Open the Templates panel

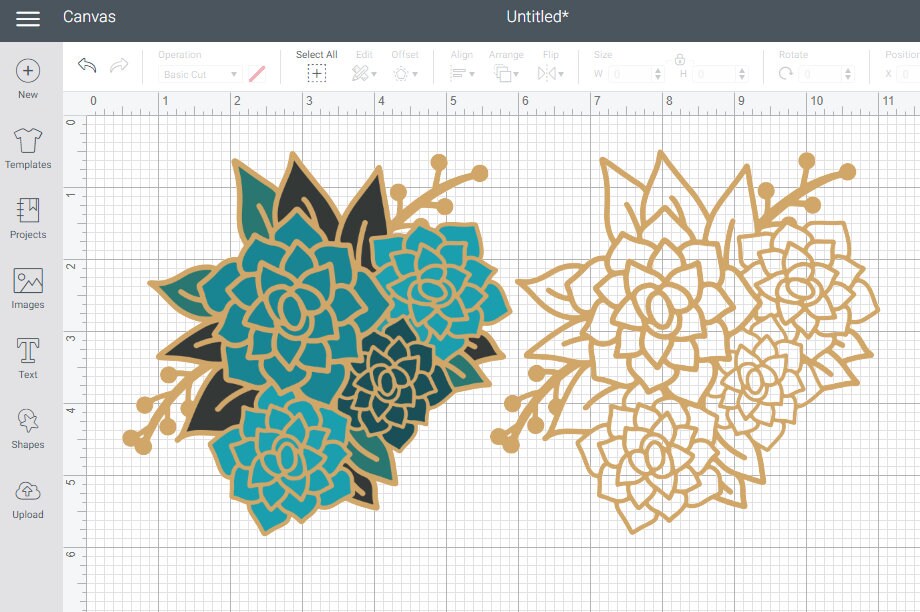point(27,146)
